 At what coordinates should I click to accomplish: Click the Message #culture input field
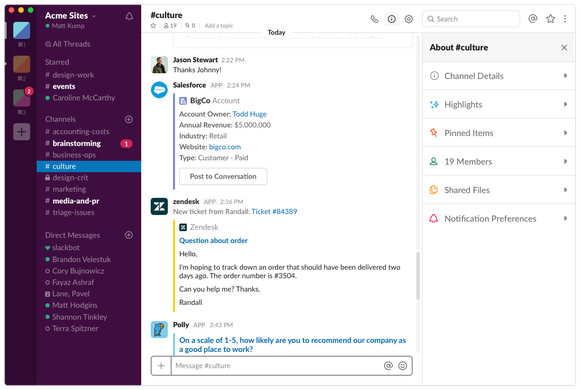(x=277, y=366)
